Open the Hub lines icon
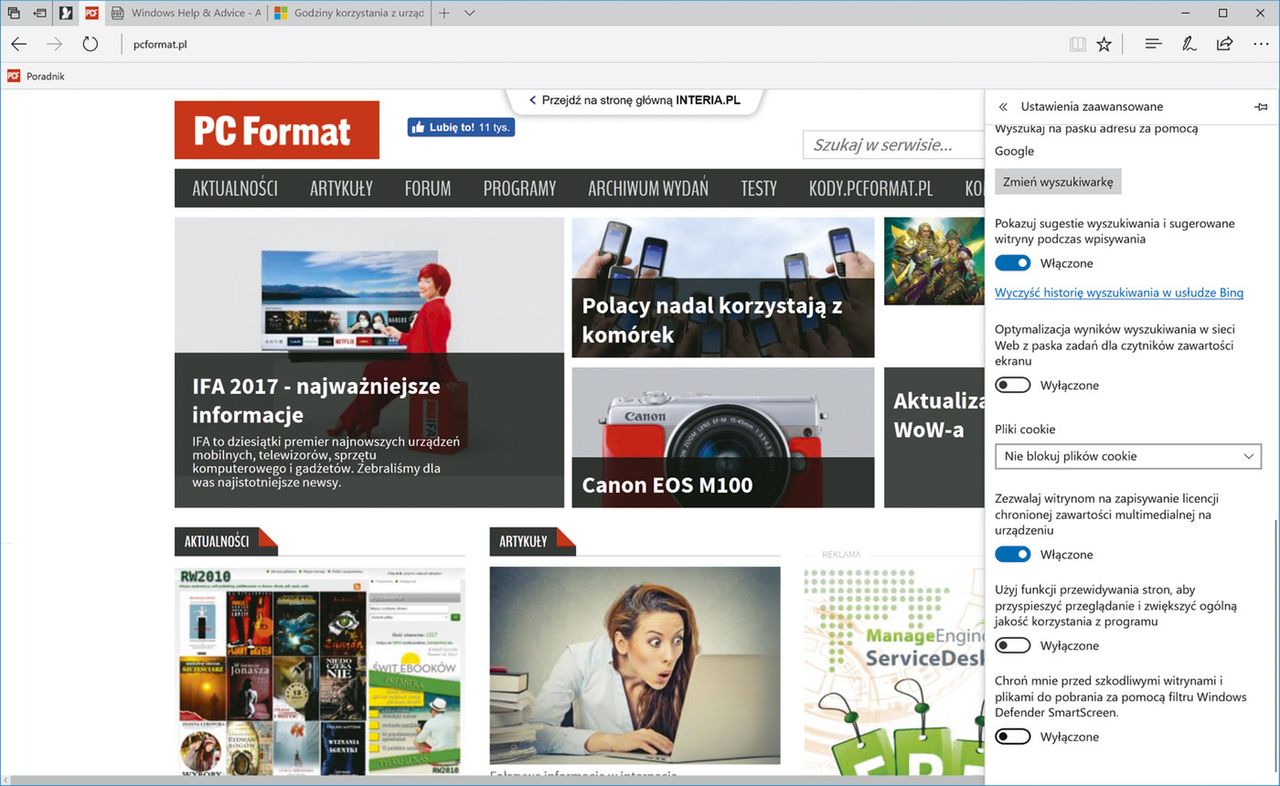This screenshot has width=1280, height=786. [x=1153, y=44]
